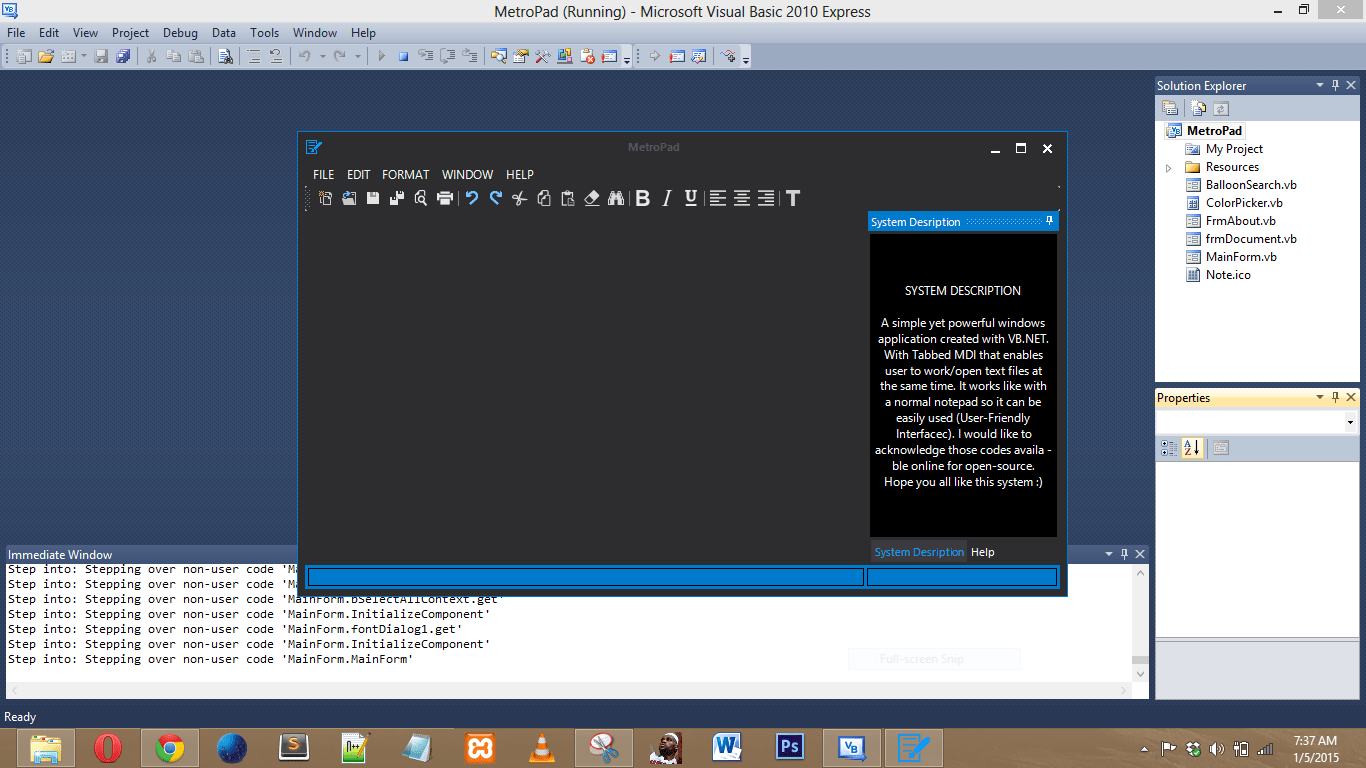
Task: Select the System Desription tab at panel bottom
Action: point(919,552)
